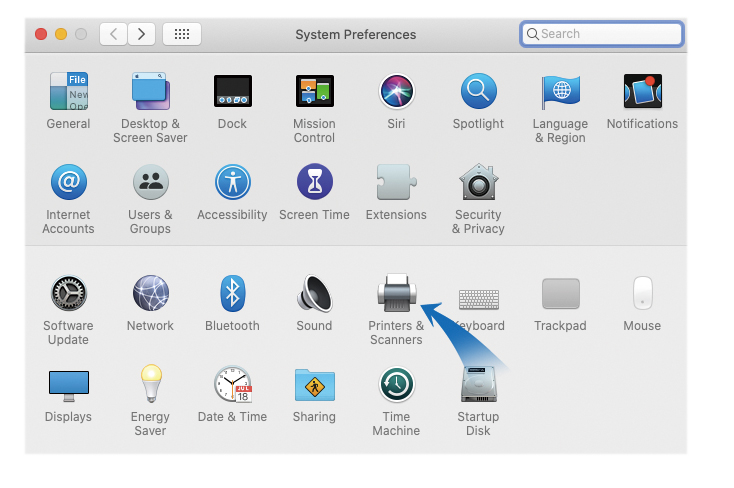Open Notifications preferences

pyautogui.click(x=642, y=91)
